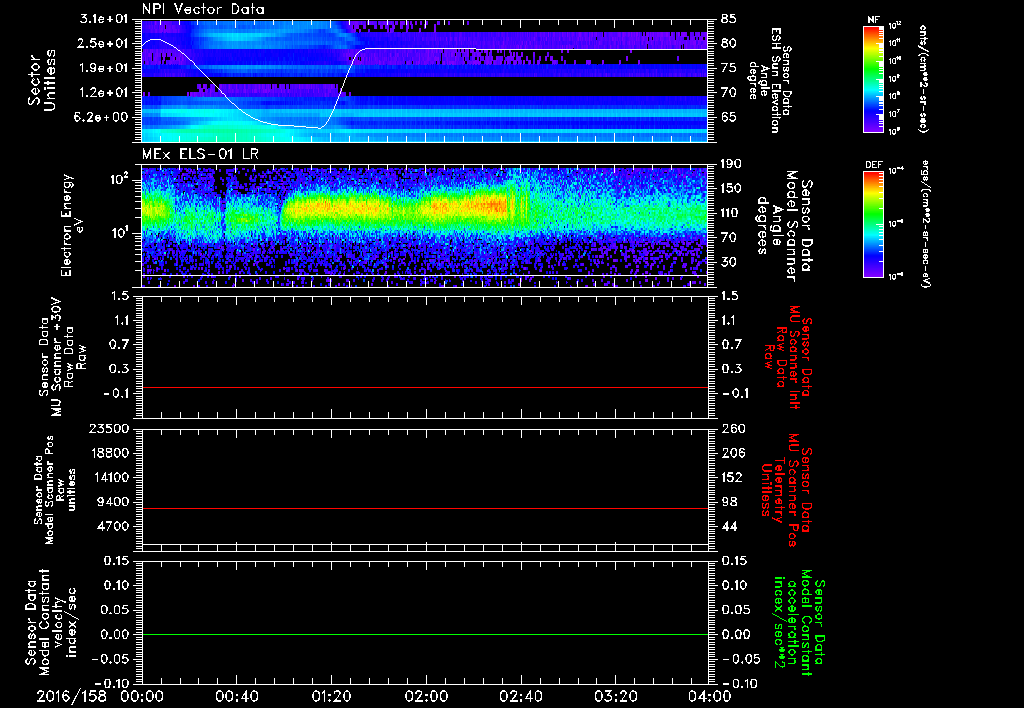Click the 04:00 time axis tick label

(x=710, y=696)
